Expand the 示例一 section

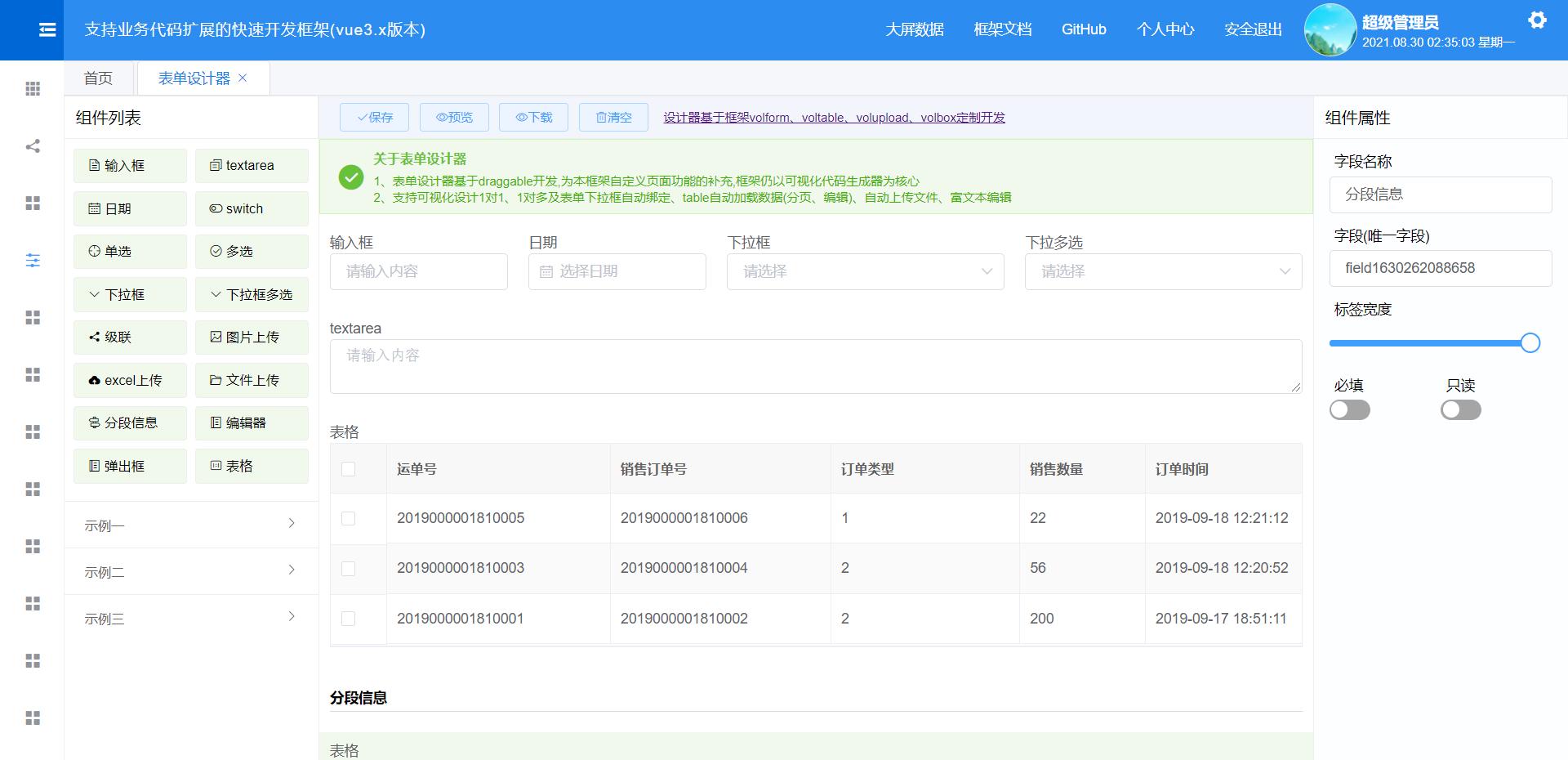190,525
